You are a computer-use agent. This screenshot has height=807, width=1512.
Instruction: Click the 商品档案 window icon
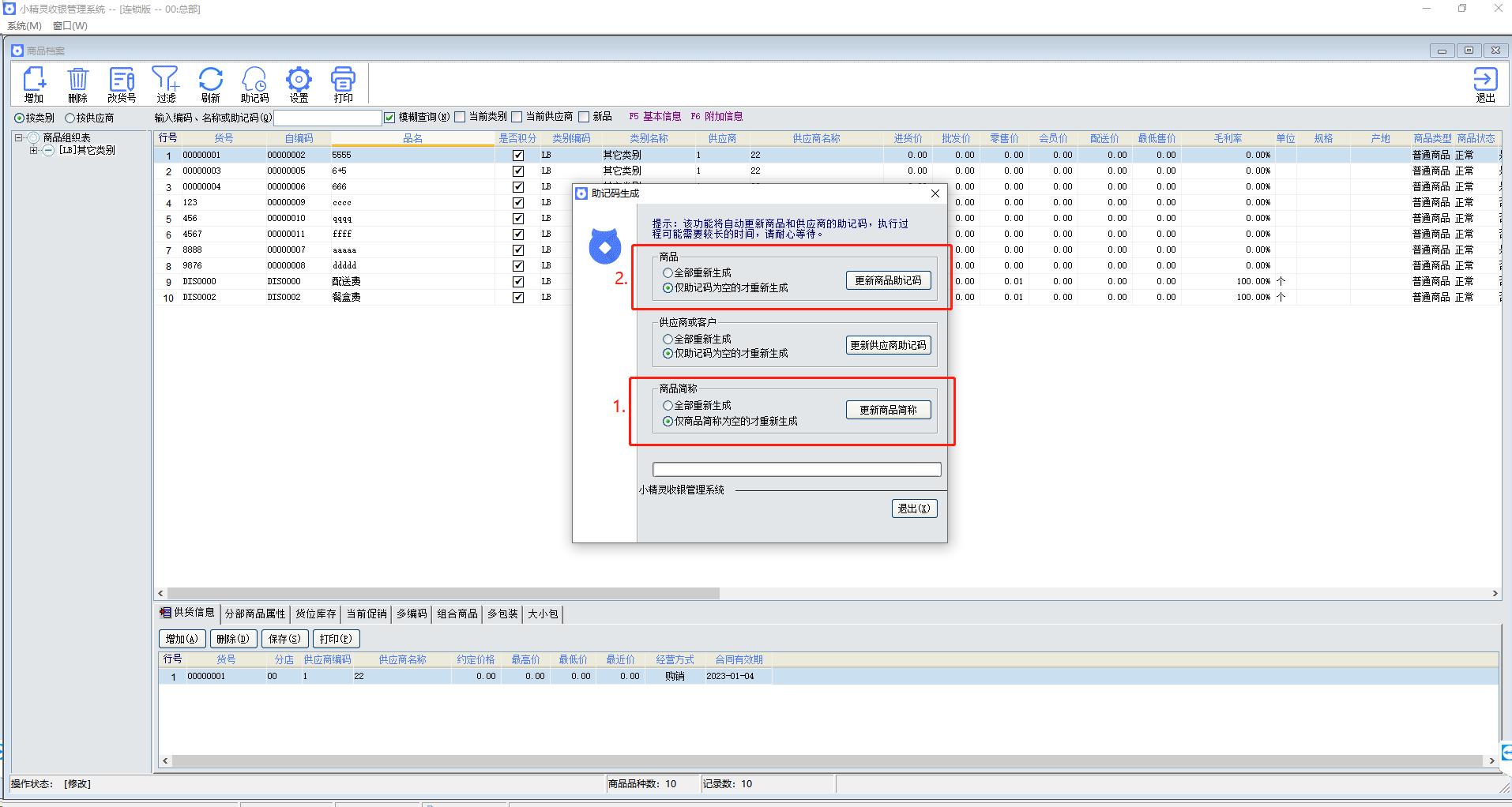tap(17, 51)
